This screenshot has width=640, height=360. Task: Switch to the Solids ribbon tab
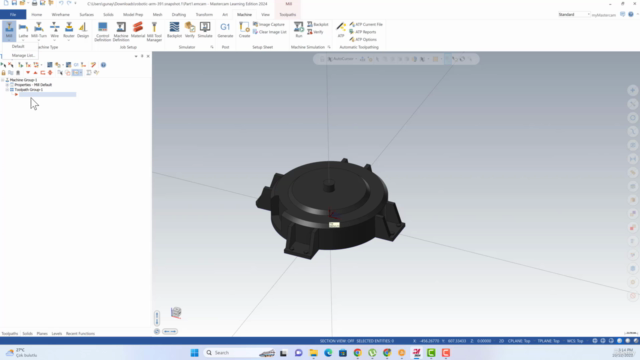(108, 15)
